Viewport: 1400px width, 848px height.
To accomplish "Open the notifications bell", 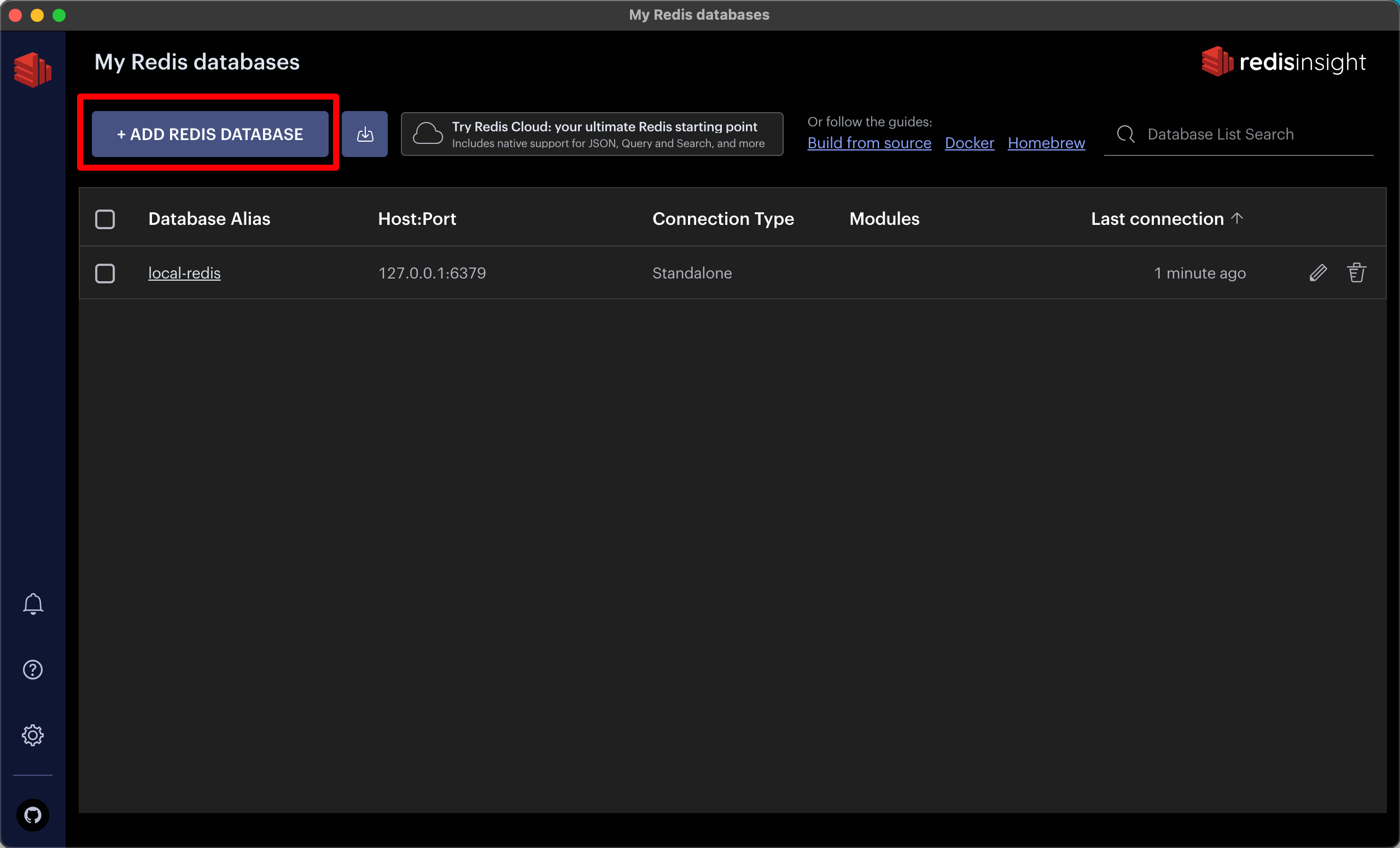I will 33,603.
